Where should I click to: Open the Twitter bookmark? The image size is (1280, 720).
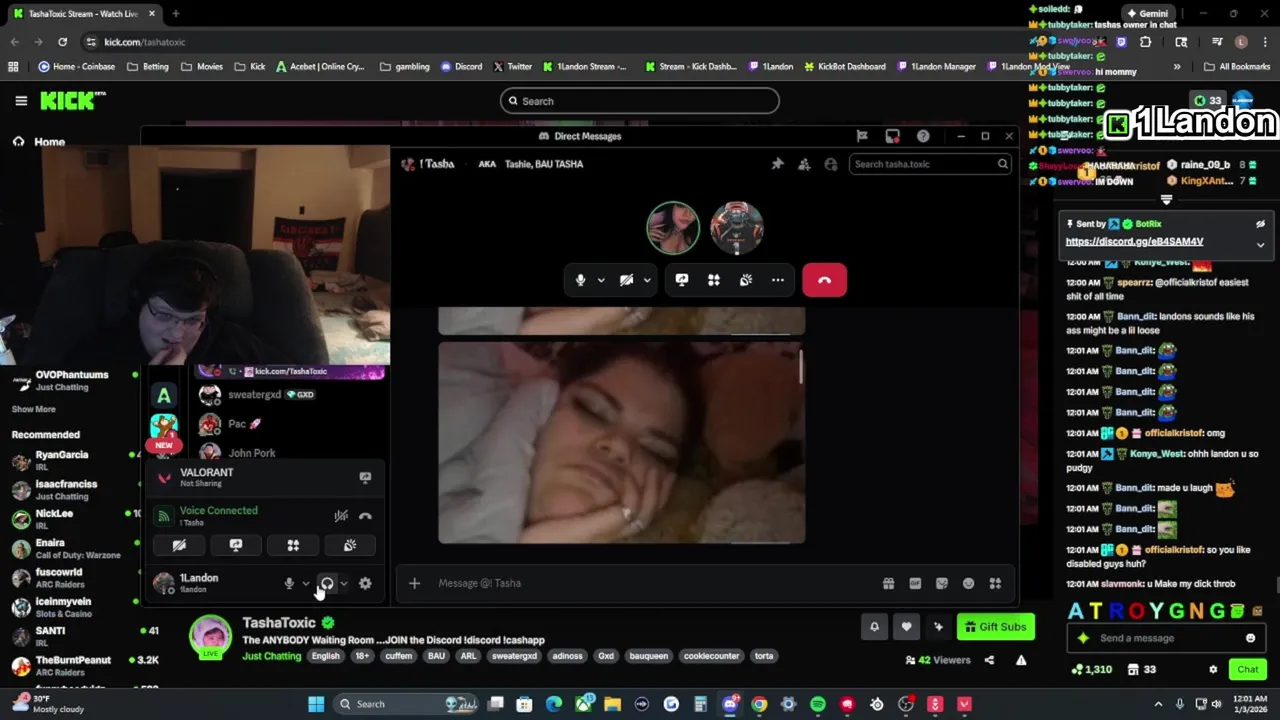pos(512,67)
